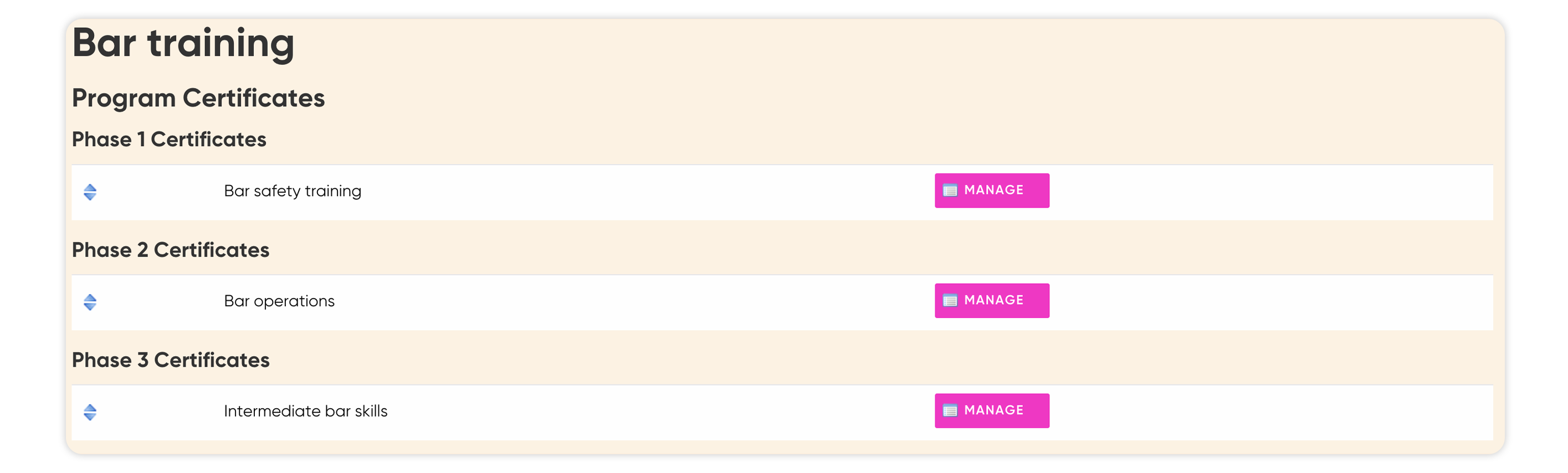1568x473 pixels.
Task: Click the Program Certificates heading
Action: [x=198, y=99]
